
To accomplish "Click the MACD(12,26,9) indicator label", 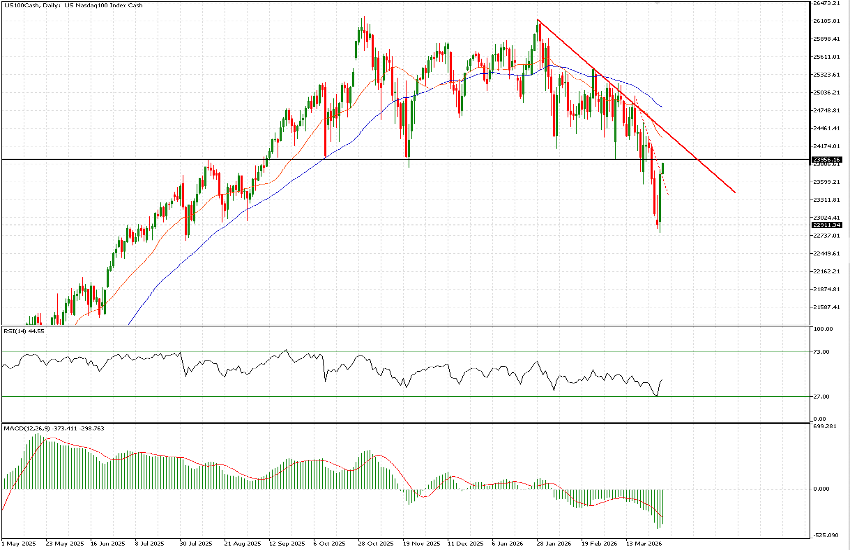I will [36, 428].
